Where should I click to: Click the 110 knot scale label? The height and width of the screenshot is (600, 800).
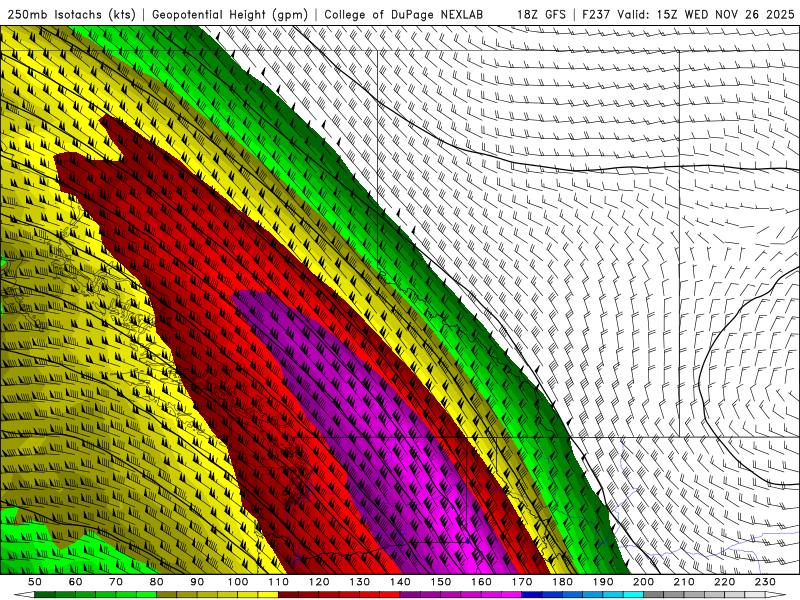point(279,582)
